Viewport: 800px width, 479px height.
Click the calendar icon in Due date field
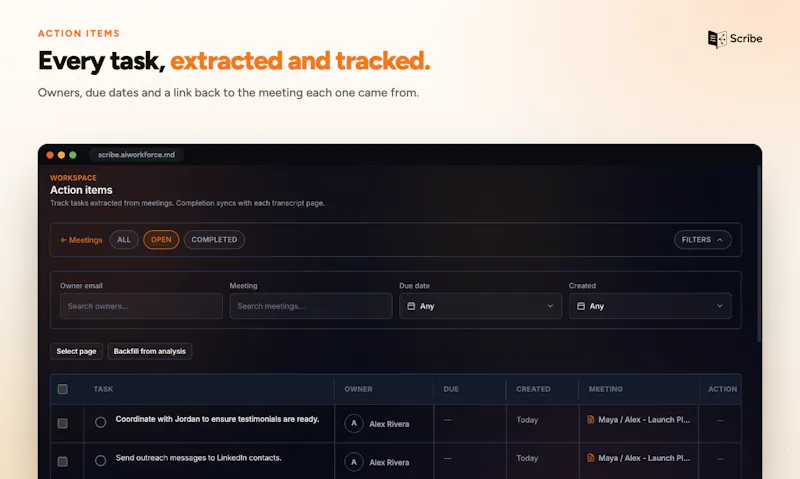pyautogui.click(x=411, y=306)
